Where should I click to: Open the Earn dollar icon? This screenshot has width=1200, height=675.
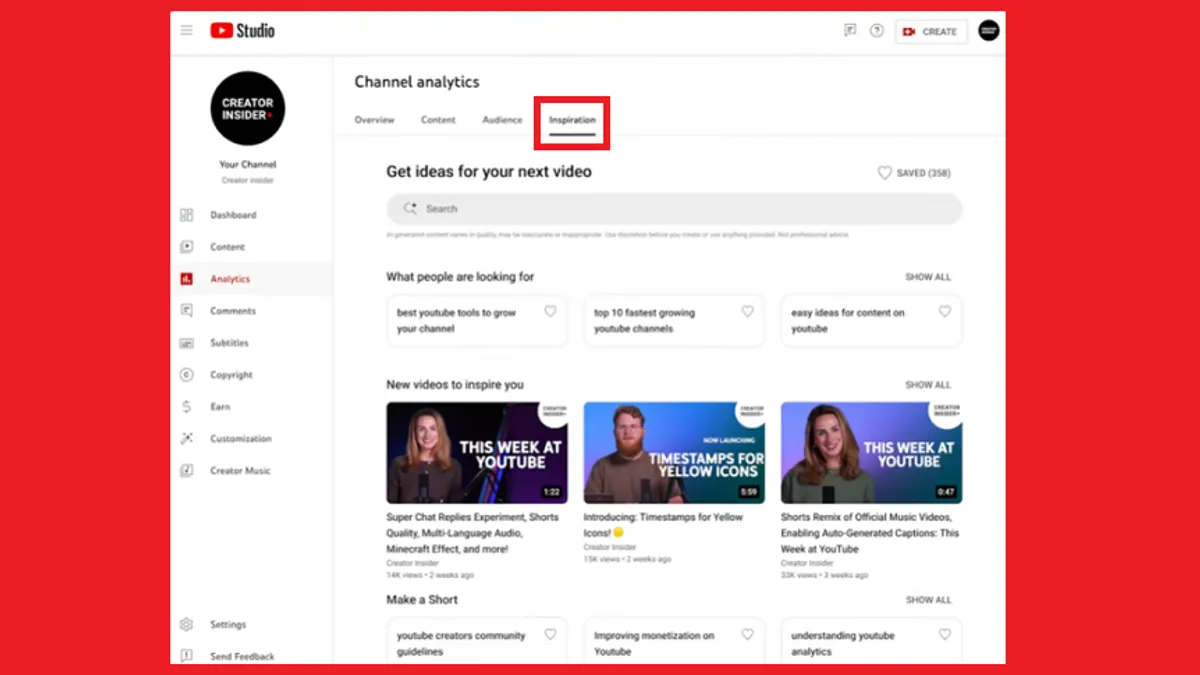coord(186,407)
